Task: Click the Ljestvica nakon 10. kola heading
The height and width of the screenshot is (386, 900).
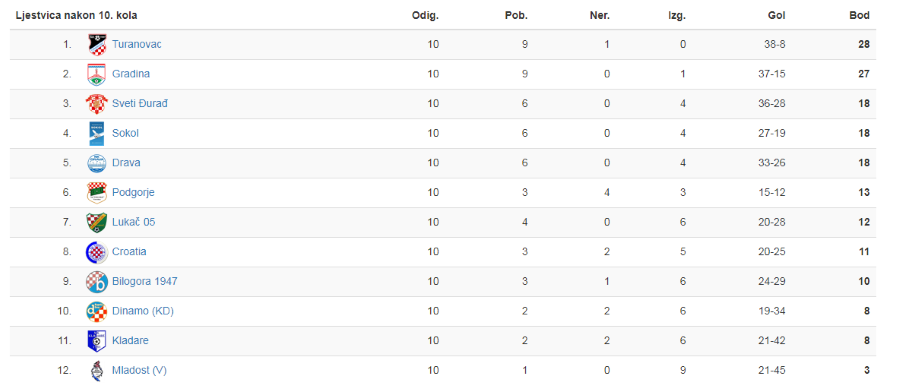Action: pyautogui.click(x=76, y=16)
